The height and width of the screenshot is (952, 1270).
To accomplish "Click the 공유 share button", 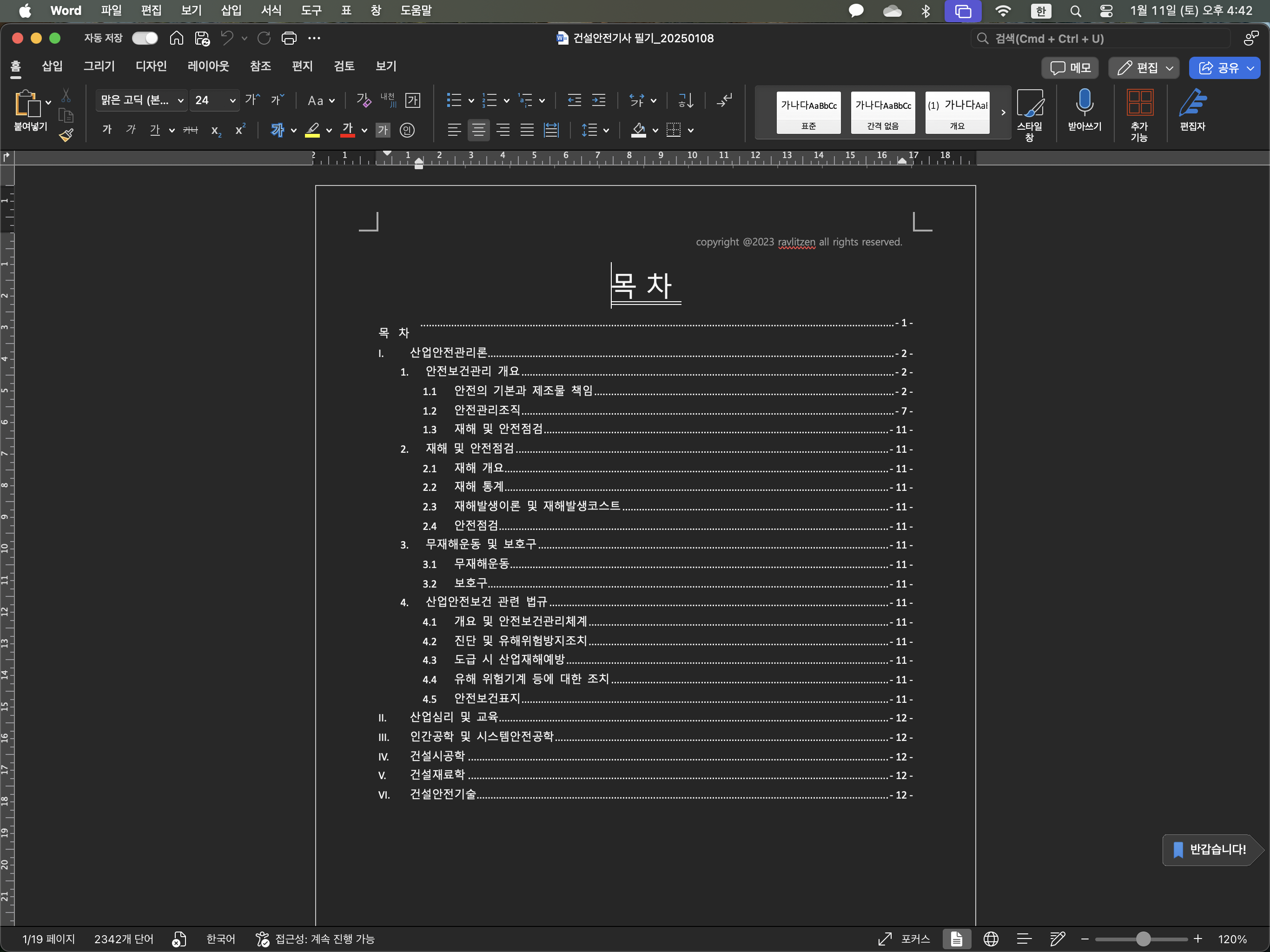I will pyautogui.click(x=1224, y=68).
